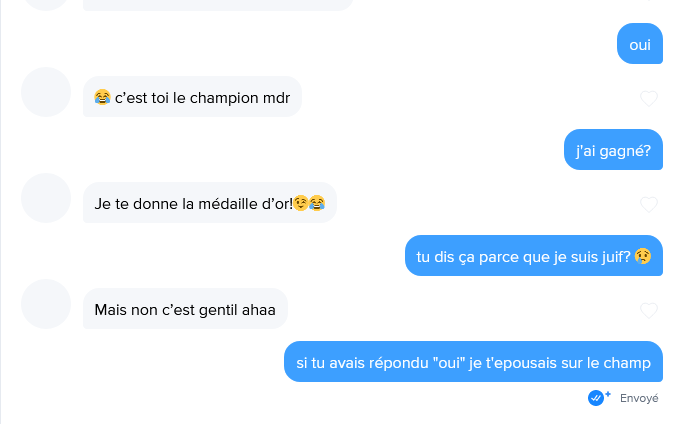Screen dimensions: 682x424
Task: Click the "Envoyé" status label
Action: coord(639,398)
